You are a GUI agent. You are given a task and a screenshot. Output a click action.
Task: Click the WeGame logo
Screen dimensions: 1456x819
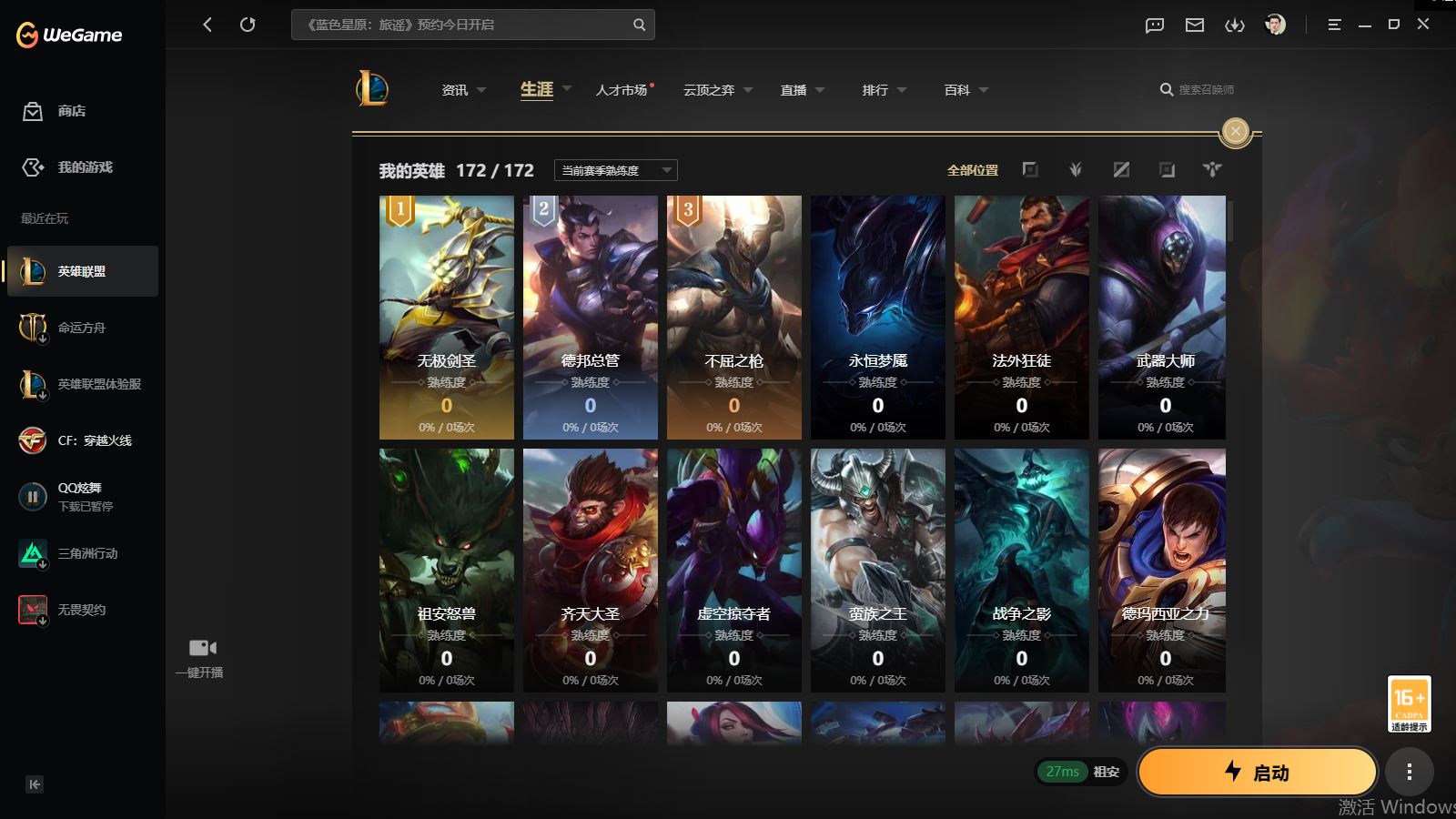coord(69,35)
